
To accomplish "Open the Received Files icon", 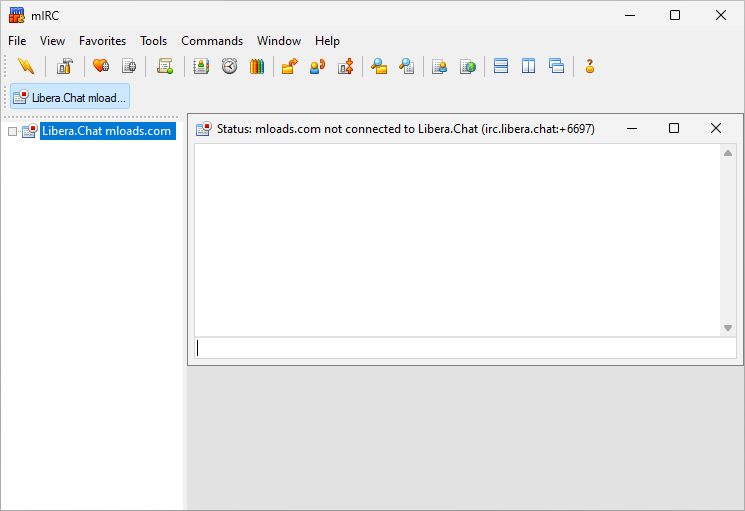I will pyautogui.click(x=379, y=66).
